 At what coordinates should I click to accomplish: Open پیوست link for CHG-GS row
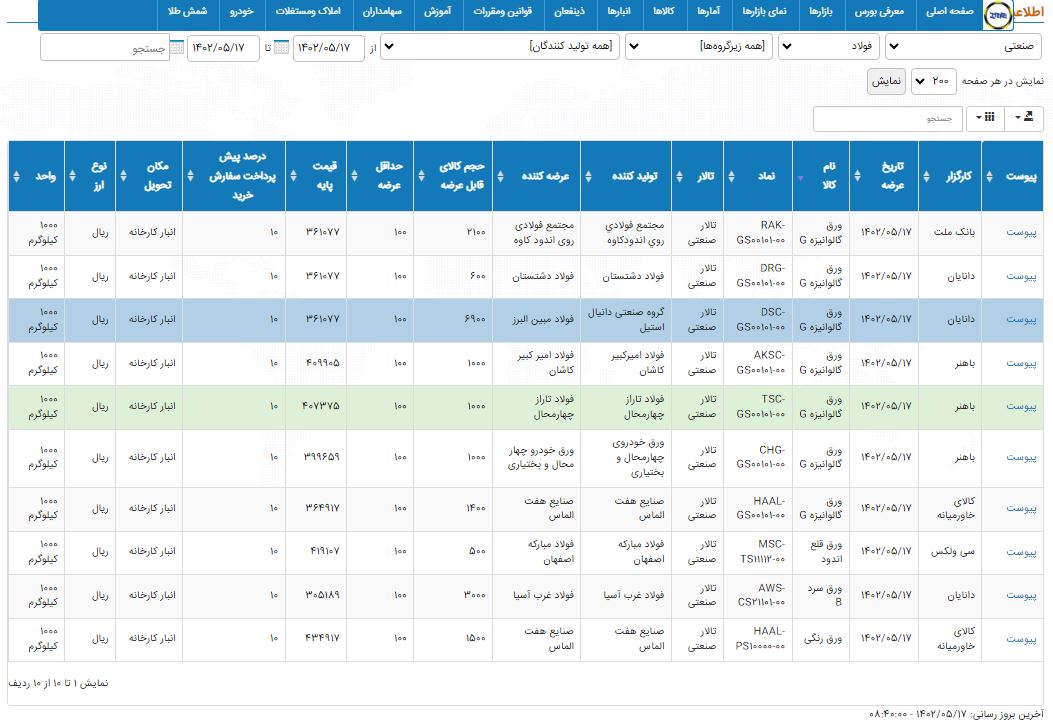point(1021,457)
